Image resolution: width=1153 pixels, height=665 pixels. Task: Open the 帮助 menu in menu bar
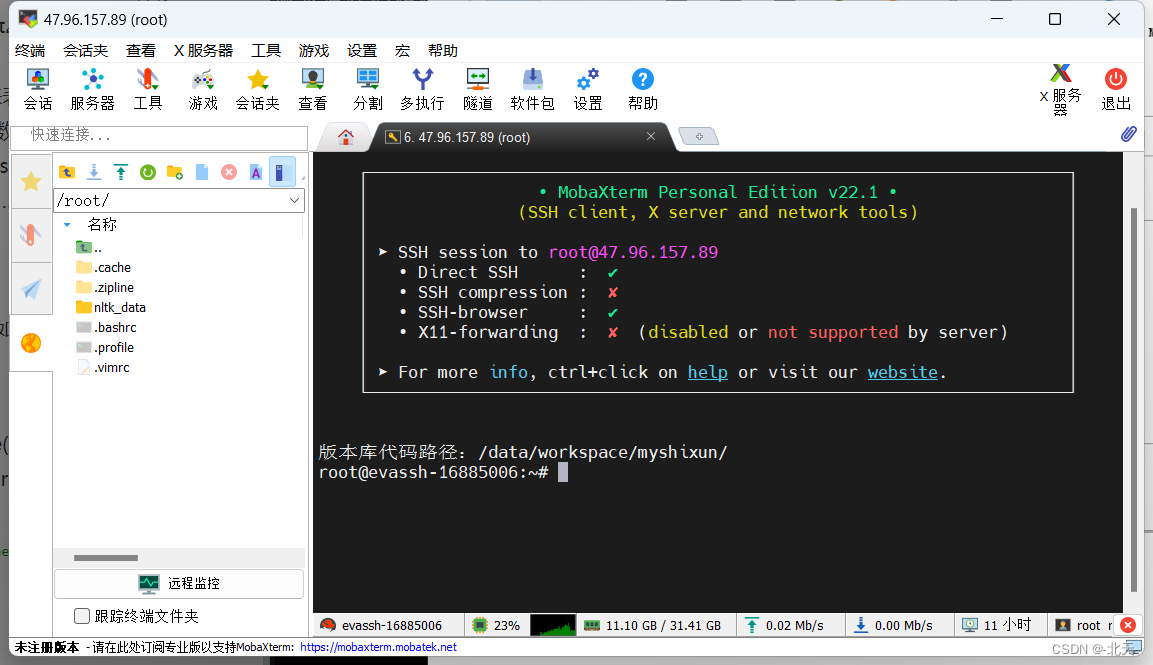pos(443,50)
